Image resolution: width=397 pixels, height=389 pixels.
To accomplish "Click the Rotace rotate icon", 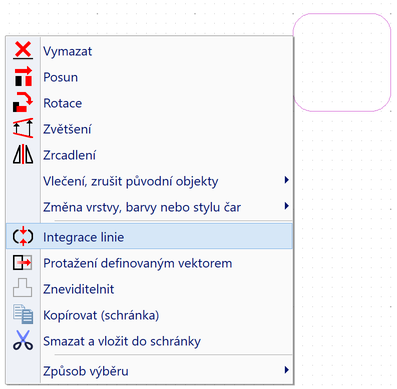I will point(23,102).
